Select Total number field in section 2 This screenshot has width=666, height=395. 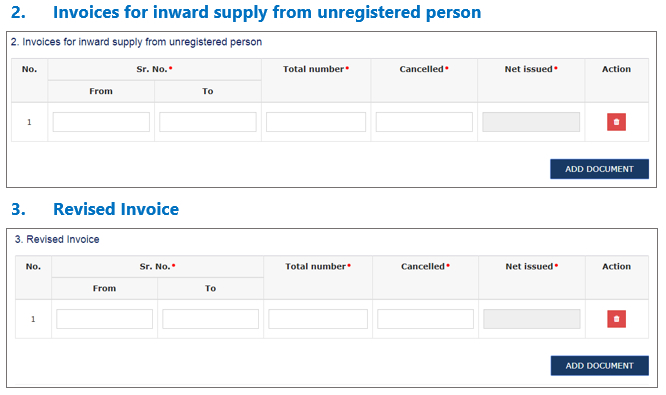316,122
